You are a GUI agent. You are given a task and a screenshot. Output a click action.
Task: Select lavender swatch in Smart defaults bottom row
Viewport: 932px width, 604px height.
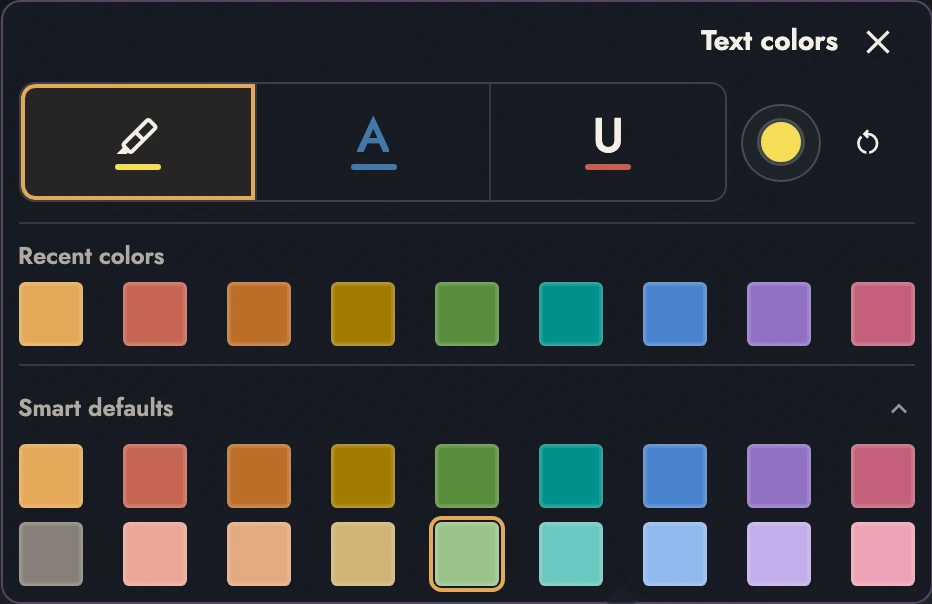pyautogui.click(x=779, y=554)
